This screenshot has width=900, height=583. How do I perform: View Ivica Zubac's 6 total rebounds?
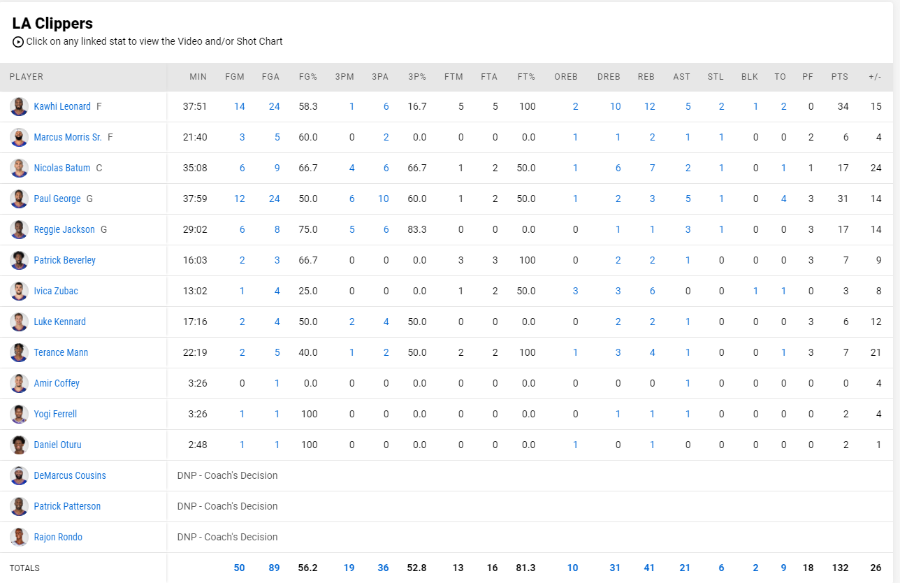coord(653,291)
